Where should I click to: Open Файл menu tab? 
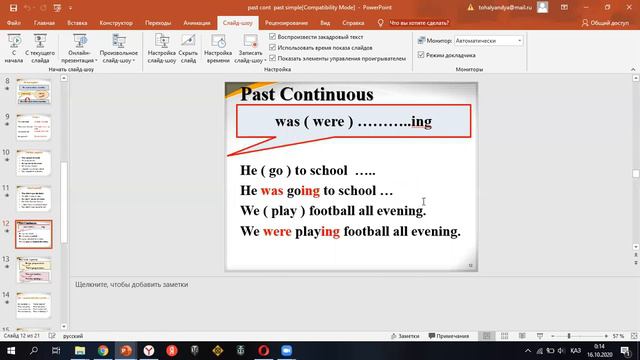[14, 23]
